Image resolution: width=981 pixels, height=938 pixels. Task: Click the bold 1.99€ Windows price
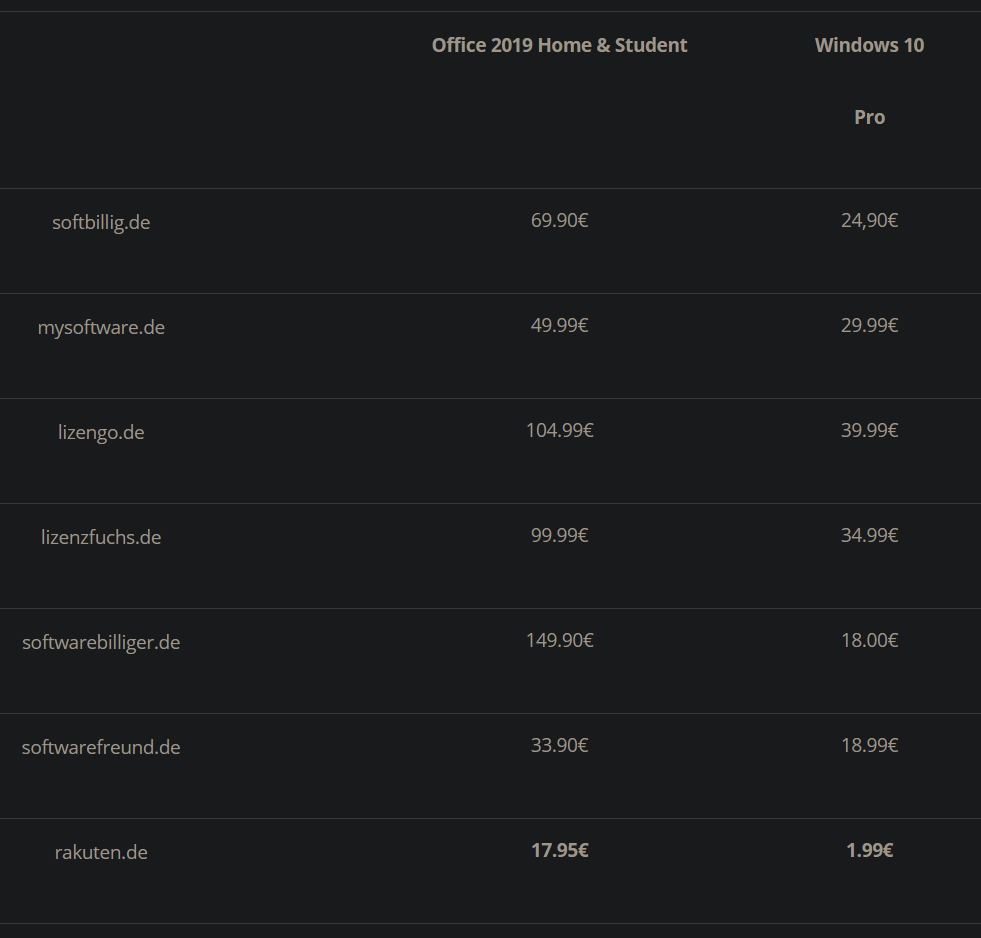tap(869, 850)
